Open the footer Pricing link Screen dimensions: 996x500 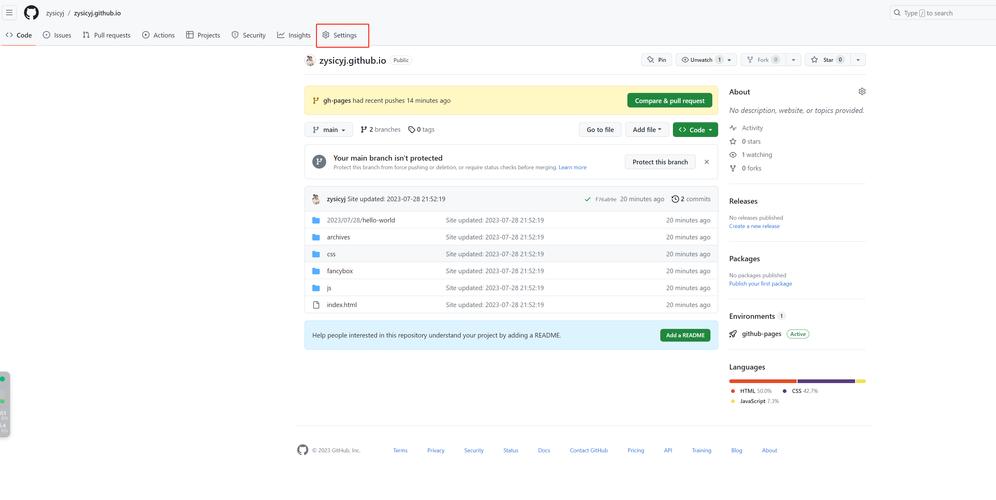pyautogui.click(x=636, y=450)
